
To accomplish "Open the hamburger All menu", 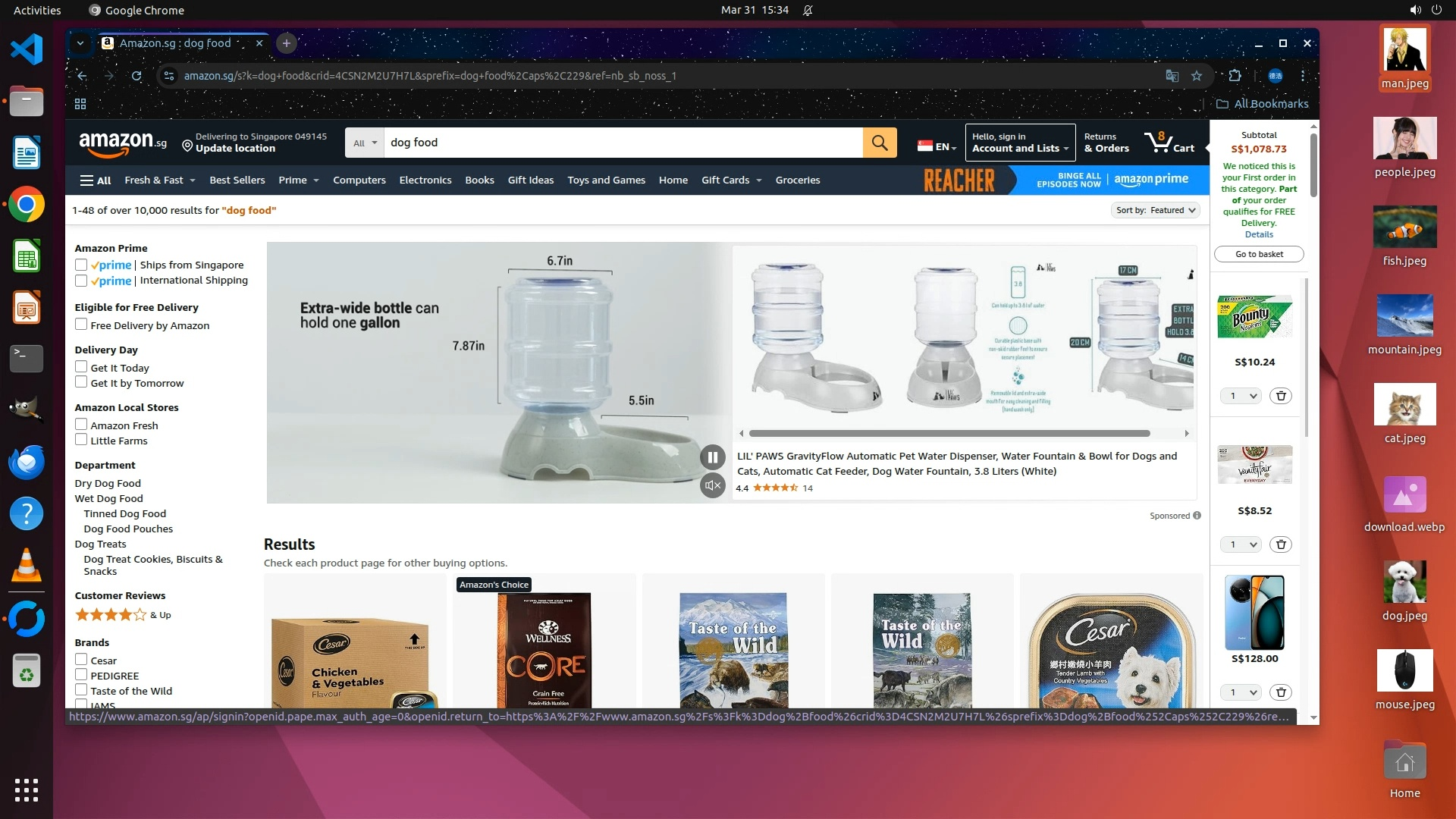I will coord(96,180).
